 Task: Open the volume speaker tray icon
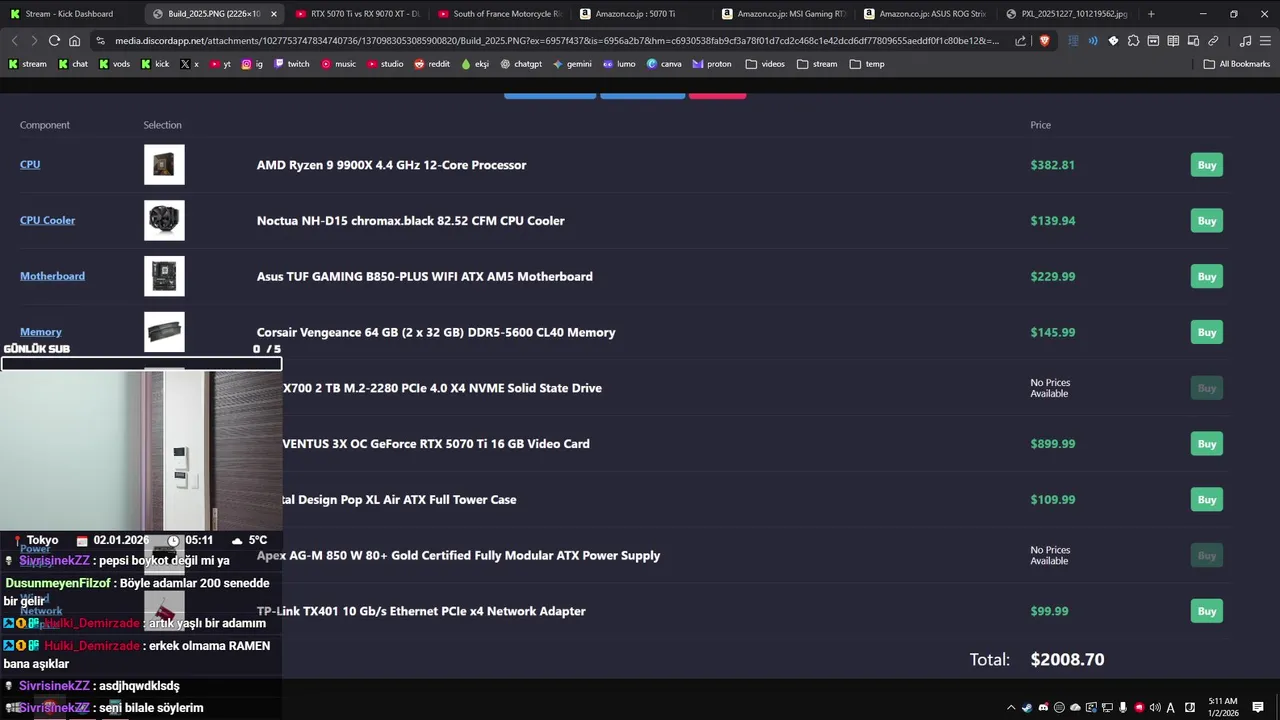click(x=1155, y=708)
